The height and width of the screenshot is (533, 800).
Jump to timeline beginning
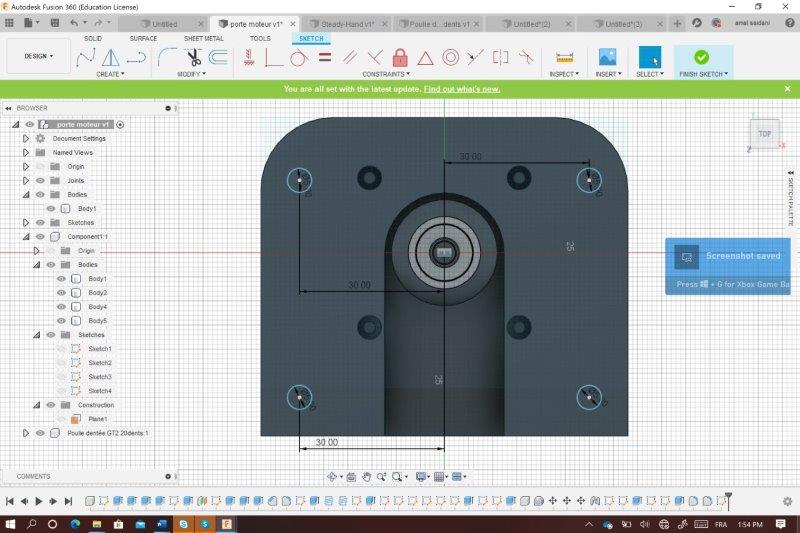[x=10, y=501]
